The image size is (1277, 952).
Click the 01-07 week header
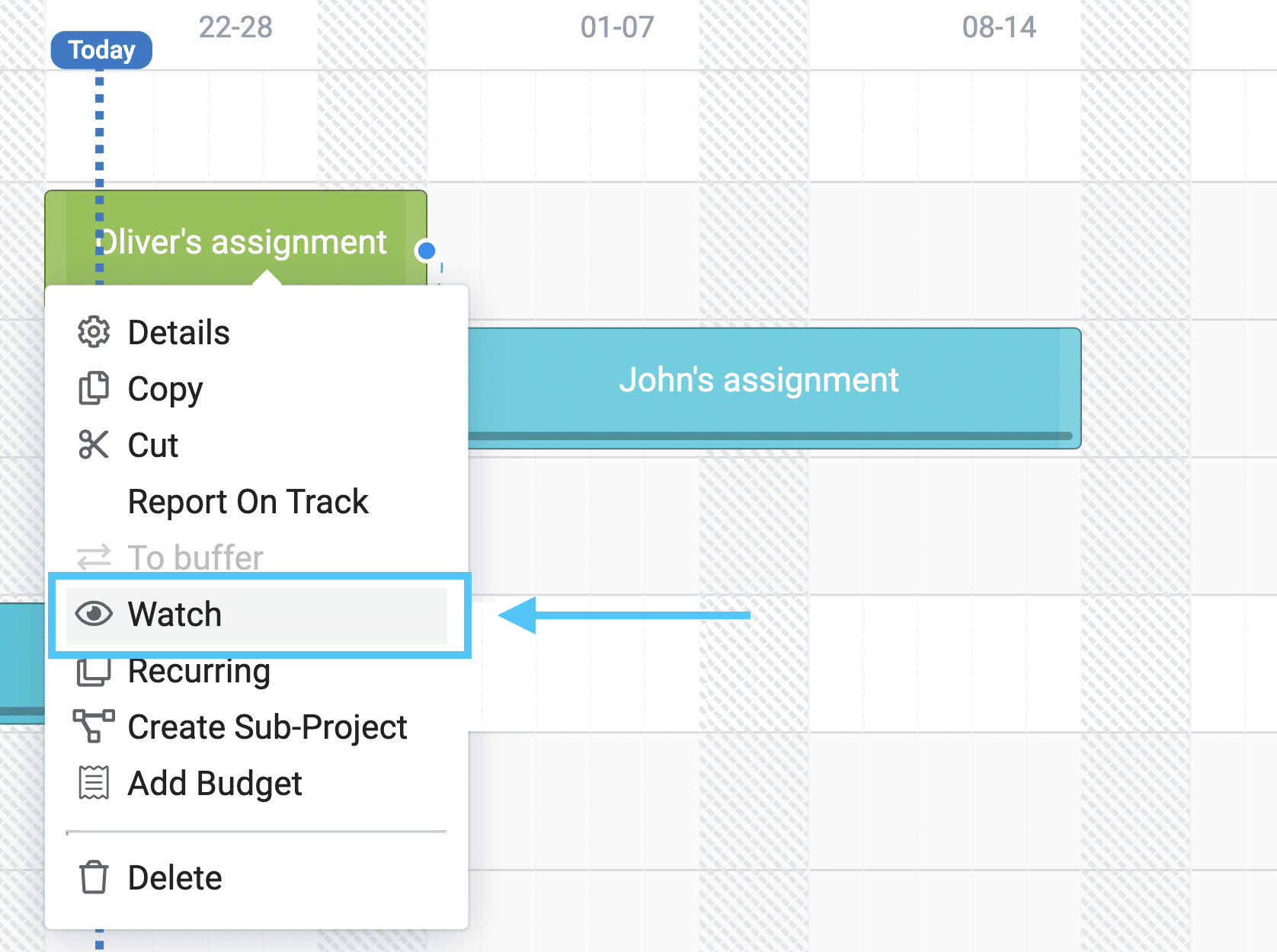click(x=617, y=27)
